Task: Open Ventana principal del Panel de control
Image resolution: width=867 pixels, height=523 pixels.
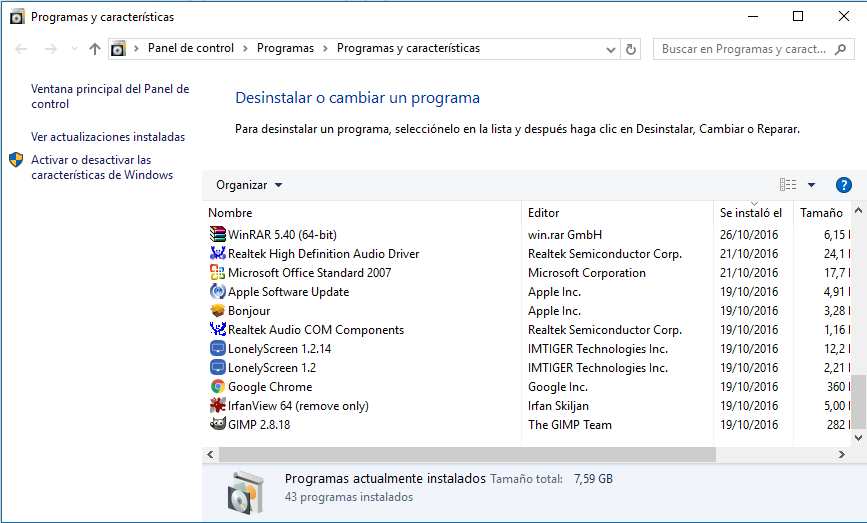Action: (x=110, y=96)
